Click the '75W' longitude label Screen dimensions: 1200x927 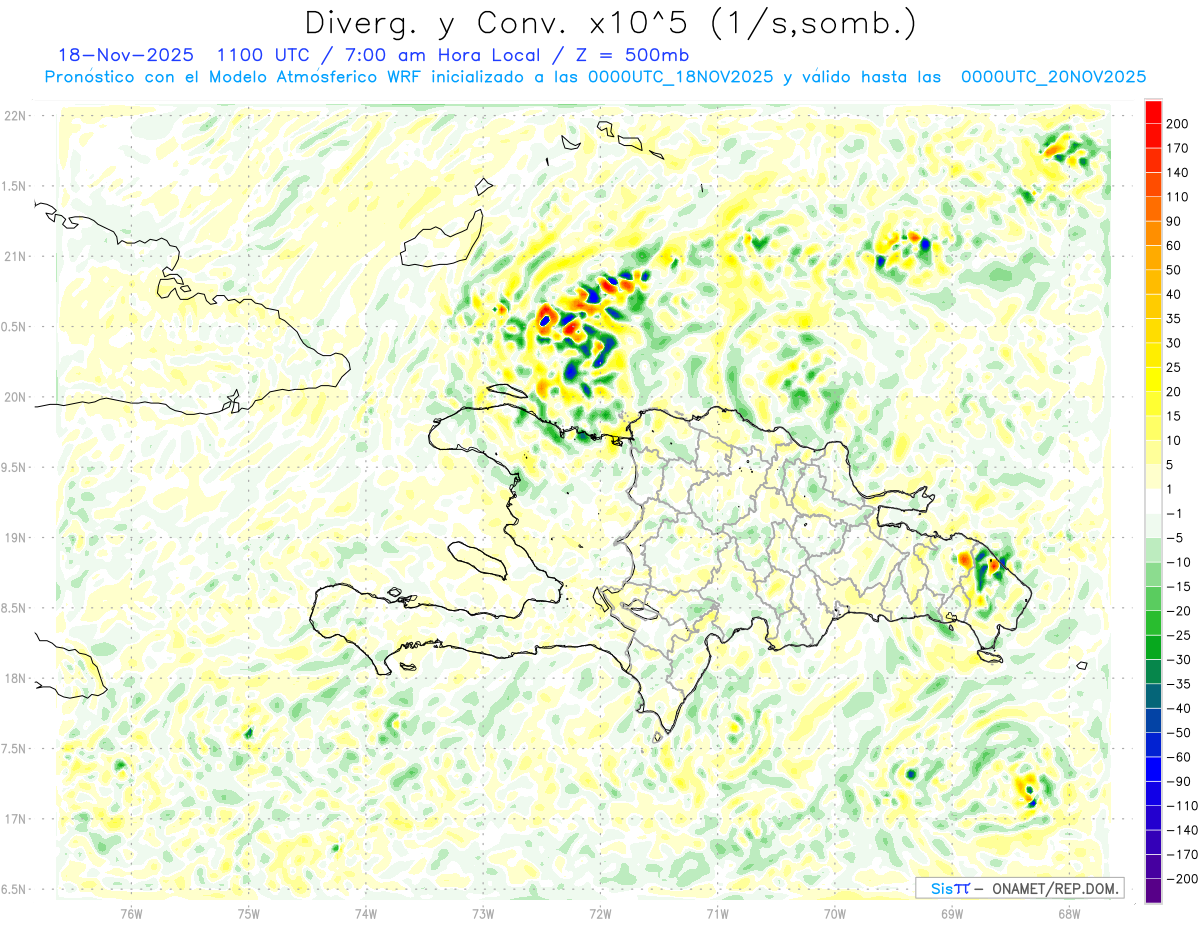[249, 912]
